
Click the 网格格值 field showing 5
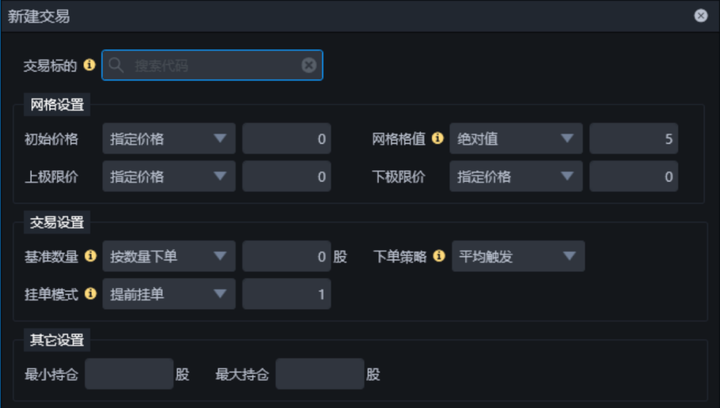[x=633, y=139]
